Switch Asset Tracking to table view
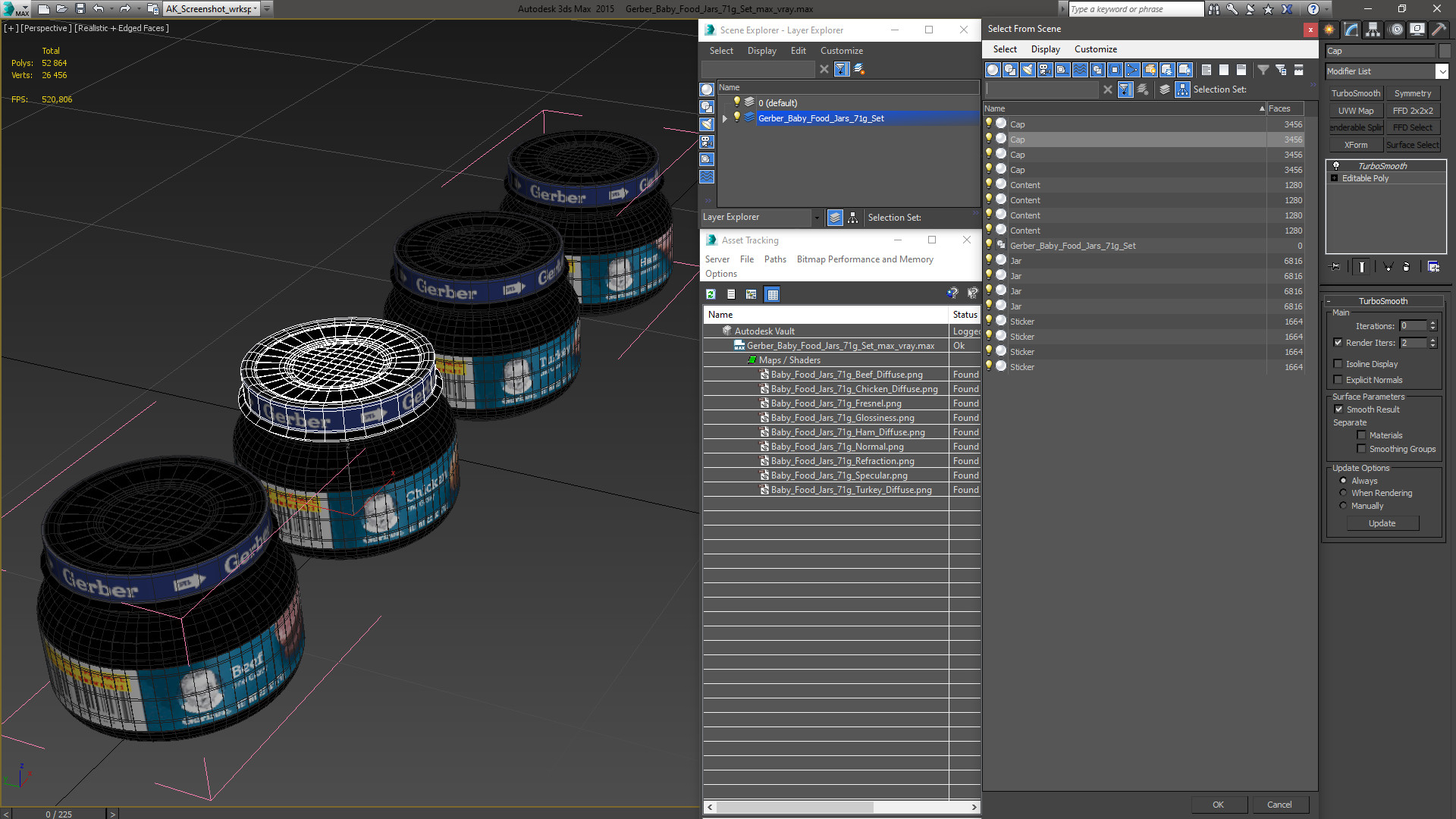Screen dimensions: 1456x819 pos(772,294)
